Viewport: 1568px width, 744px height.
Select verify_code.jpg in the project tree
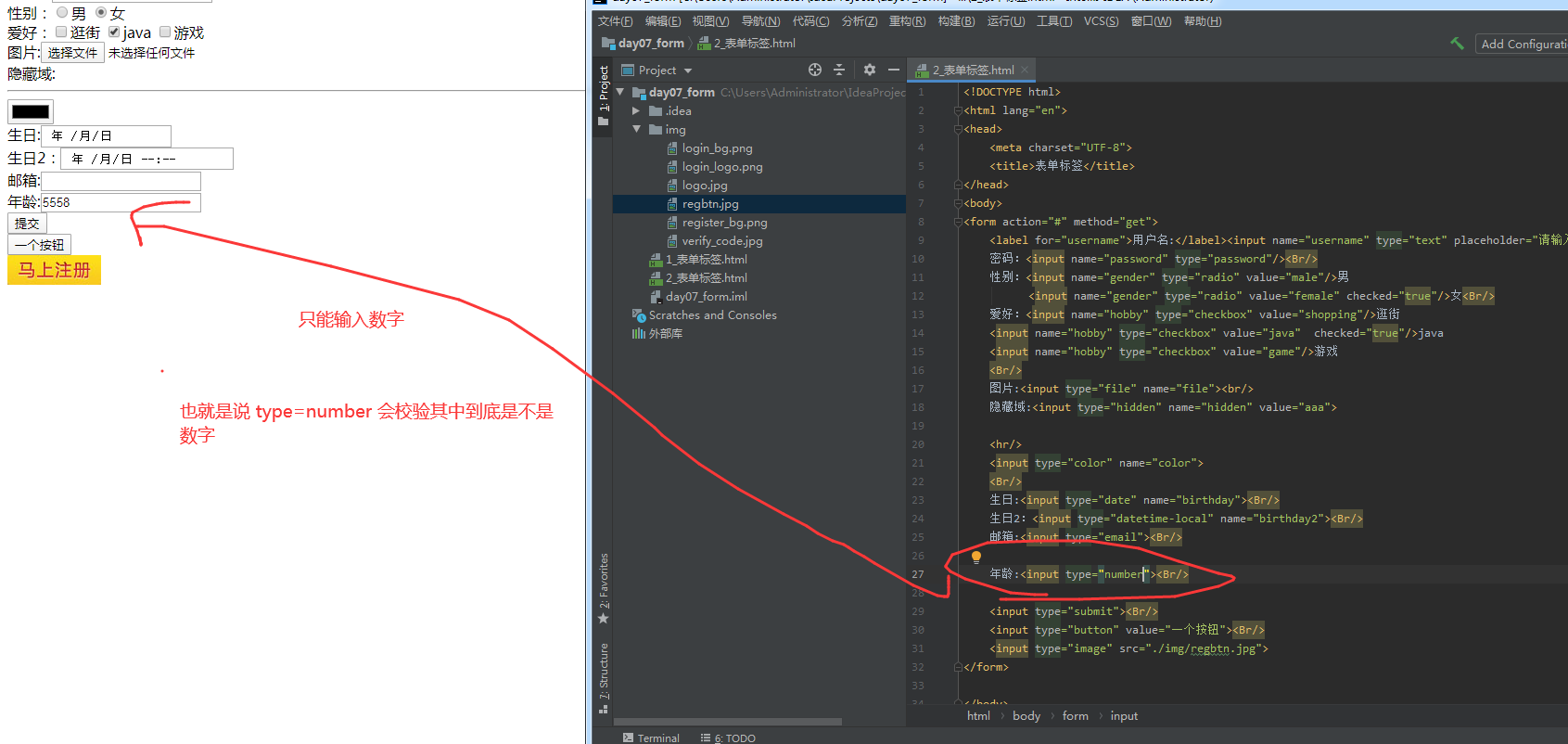[722, 241]
